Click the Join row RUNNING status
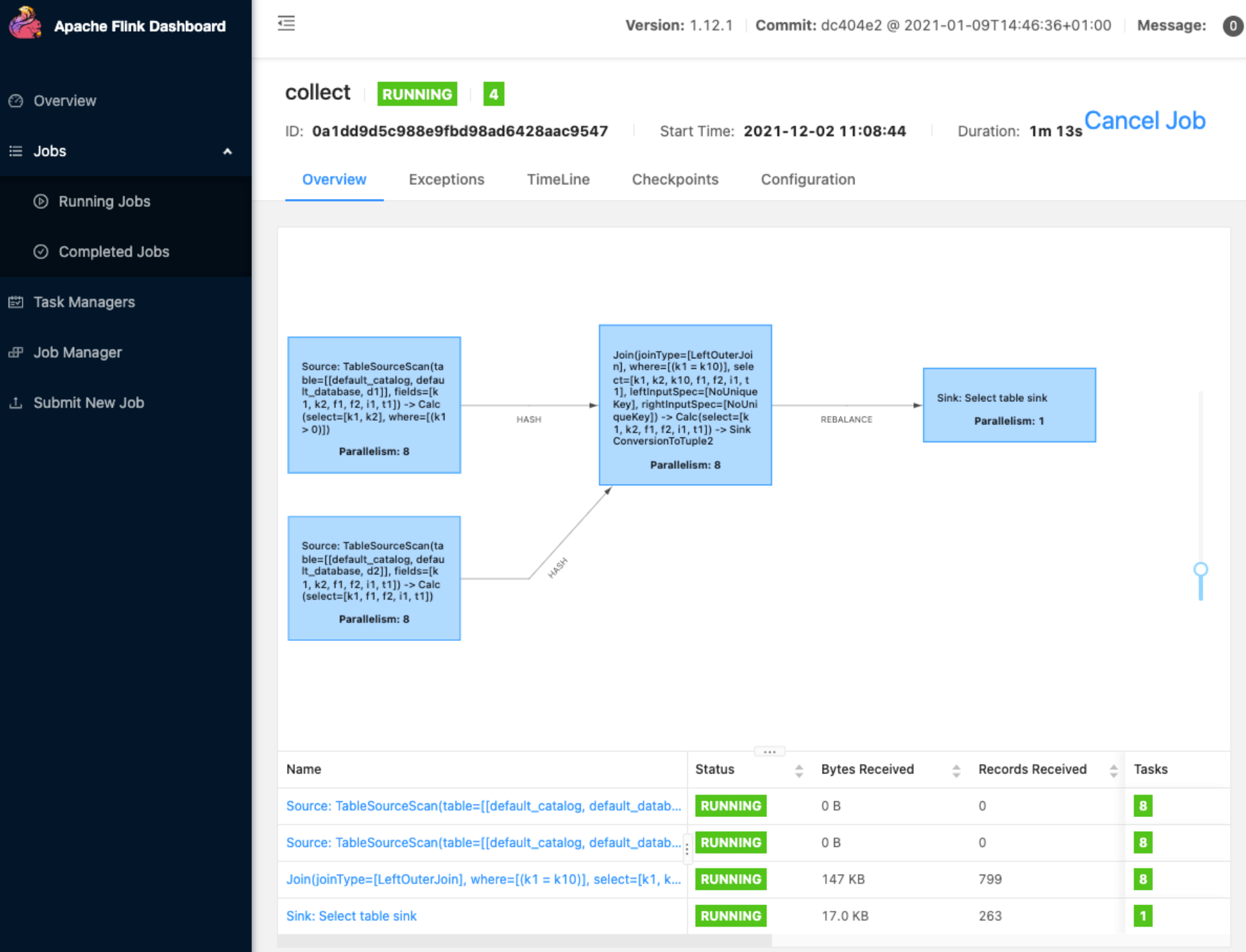 coord(731,879)
